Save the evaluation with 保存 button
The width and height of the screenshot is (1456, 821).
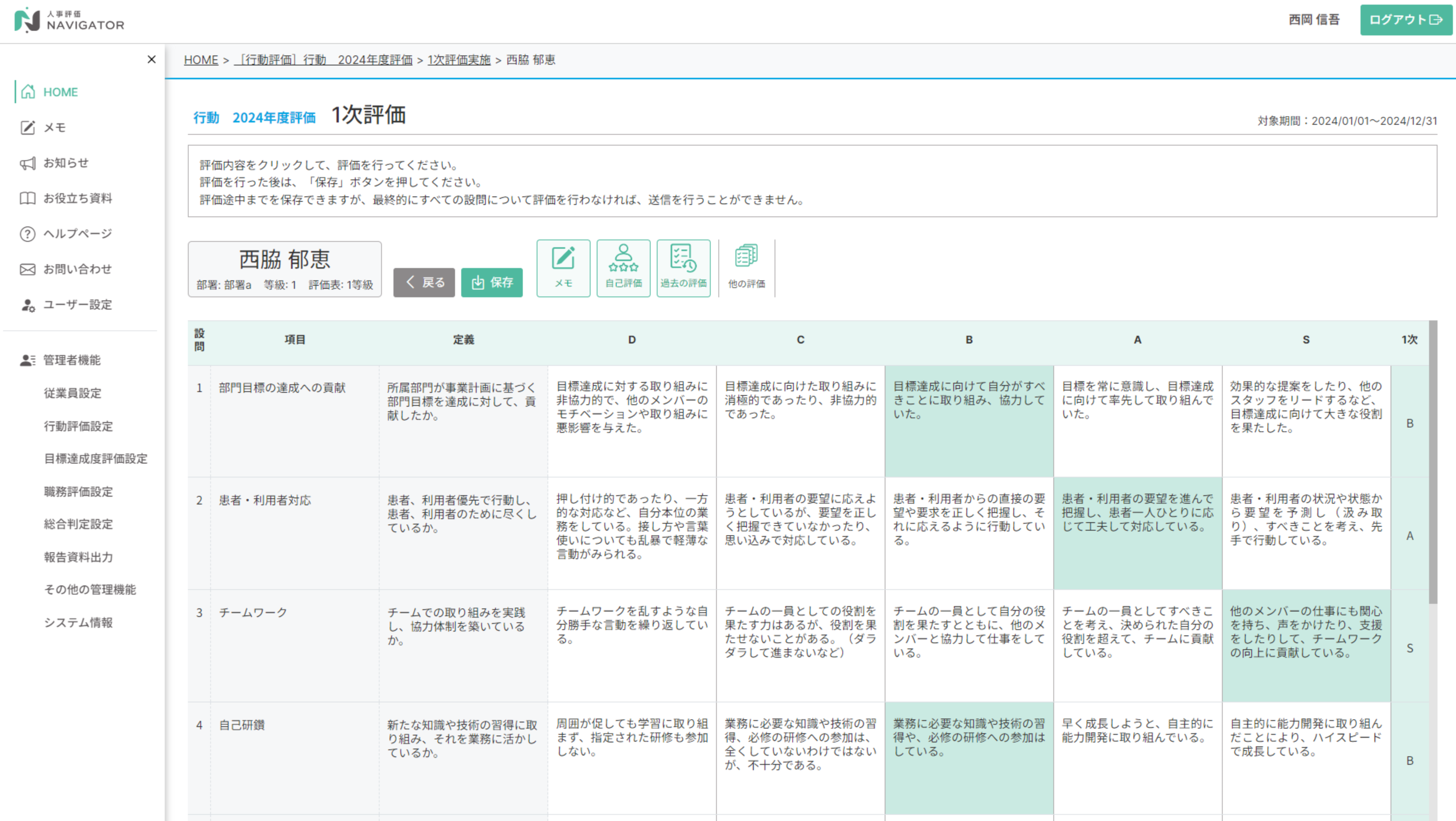point(491,282)
